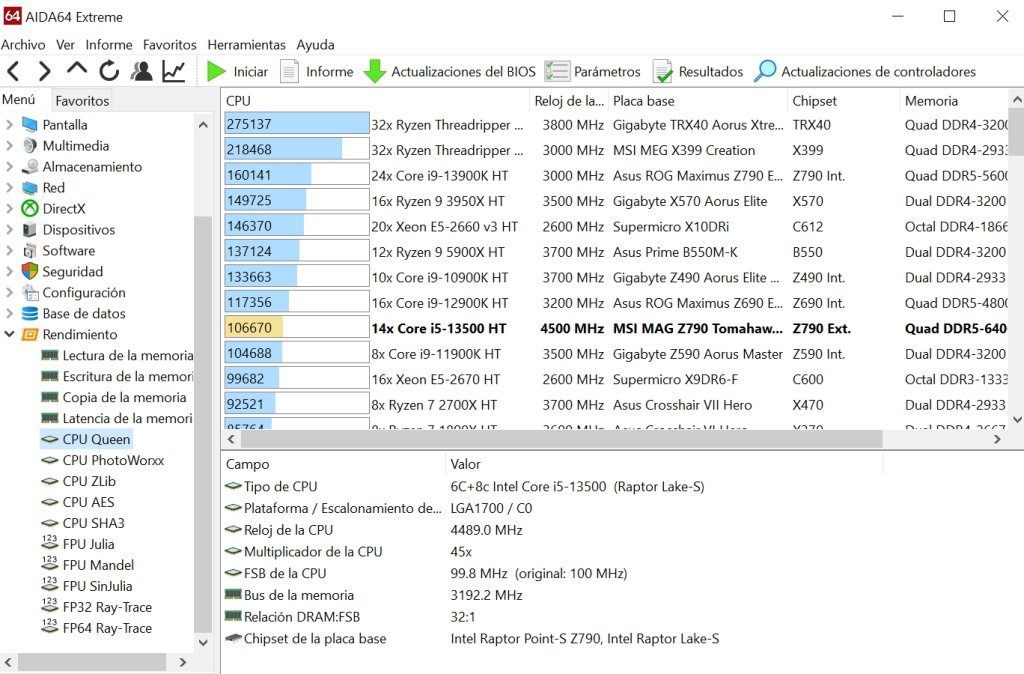This screenshot has height=674, width=1024.
Task: Select the 14x Core i5-13500 HT row
Action: click(616, 328)
